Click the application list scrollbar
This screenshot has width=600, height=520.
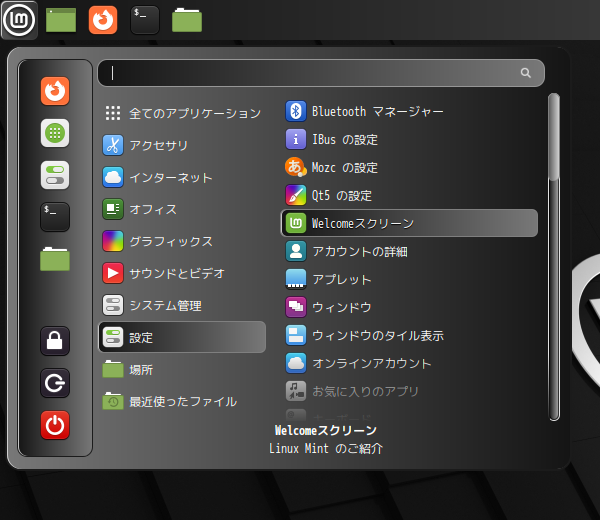[x=554, y=257]
